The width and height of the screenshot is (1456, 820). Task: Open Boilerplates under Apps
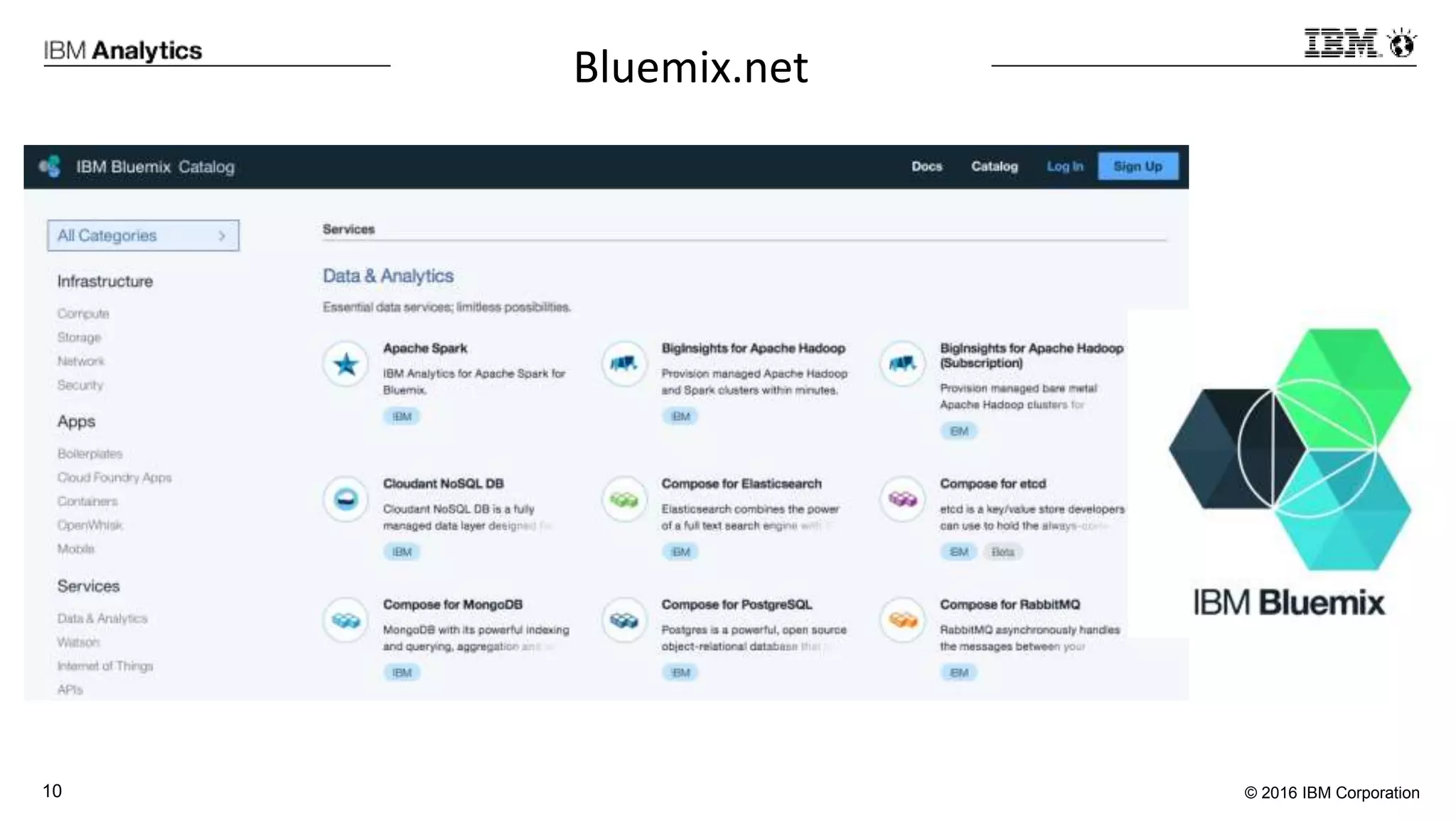(90, 454)
